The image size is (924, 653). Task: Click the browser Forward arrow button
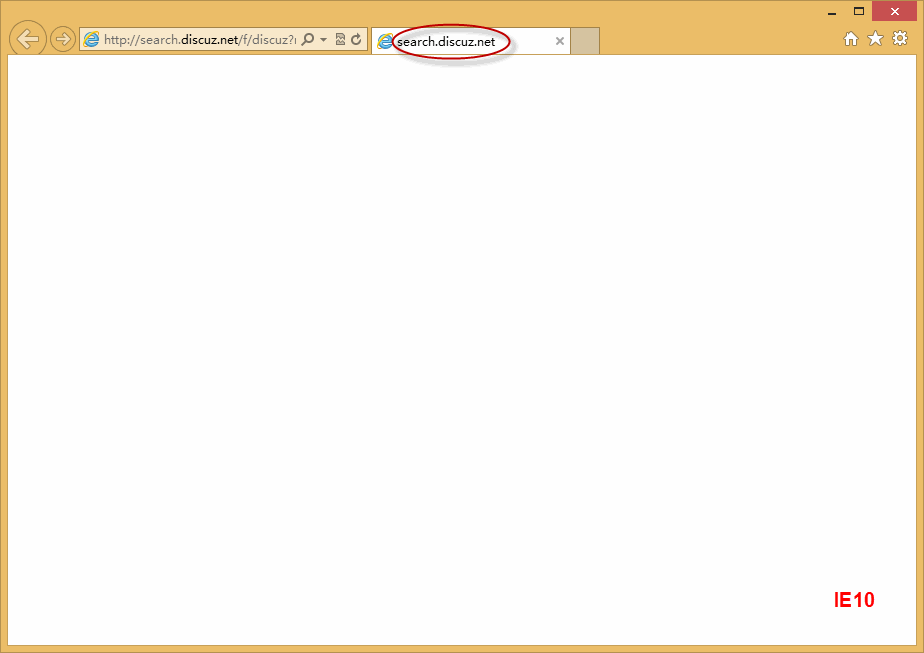[x=62, y=39]
